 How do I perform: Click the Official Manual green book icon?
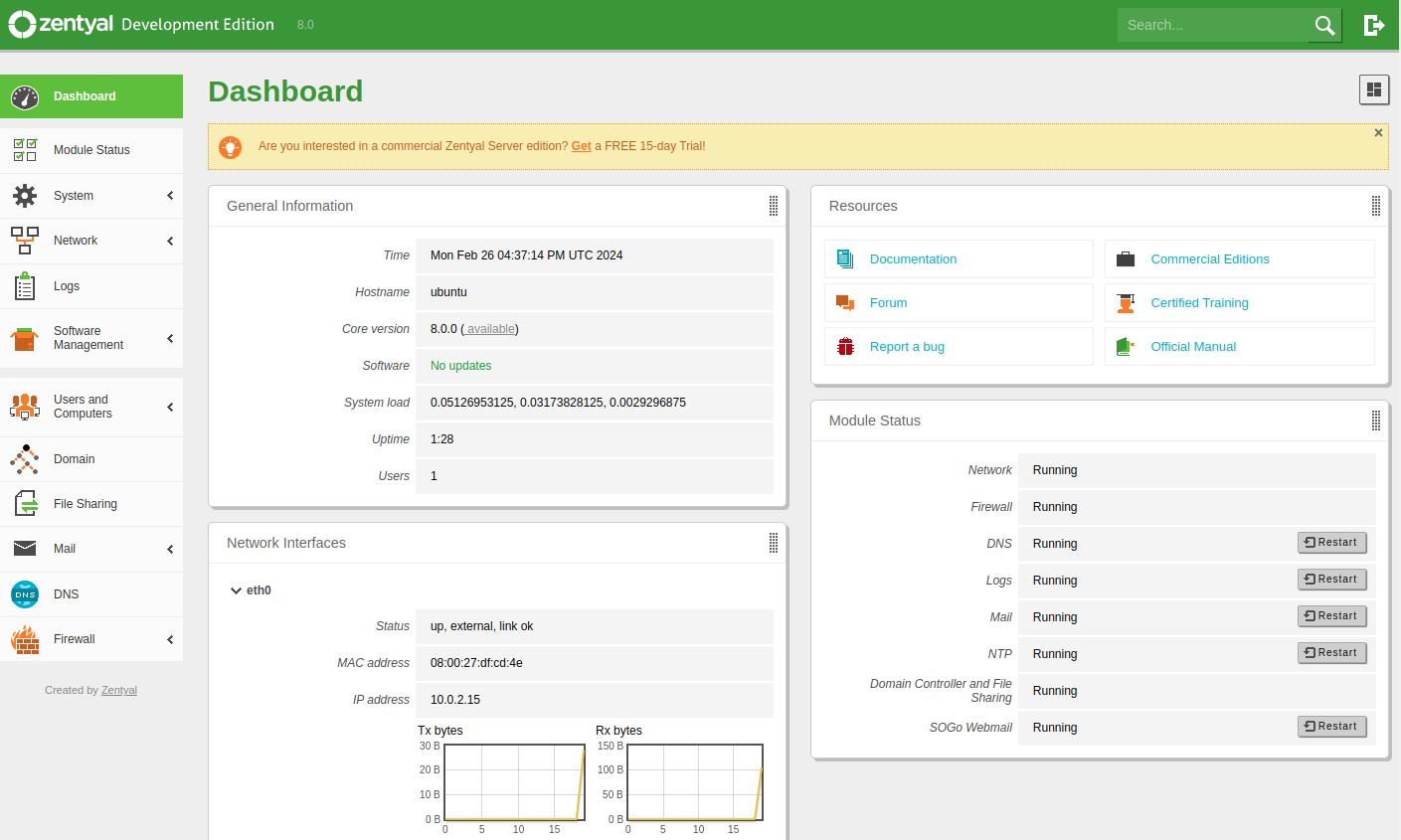pos(1126,347)
